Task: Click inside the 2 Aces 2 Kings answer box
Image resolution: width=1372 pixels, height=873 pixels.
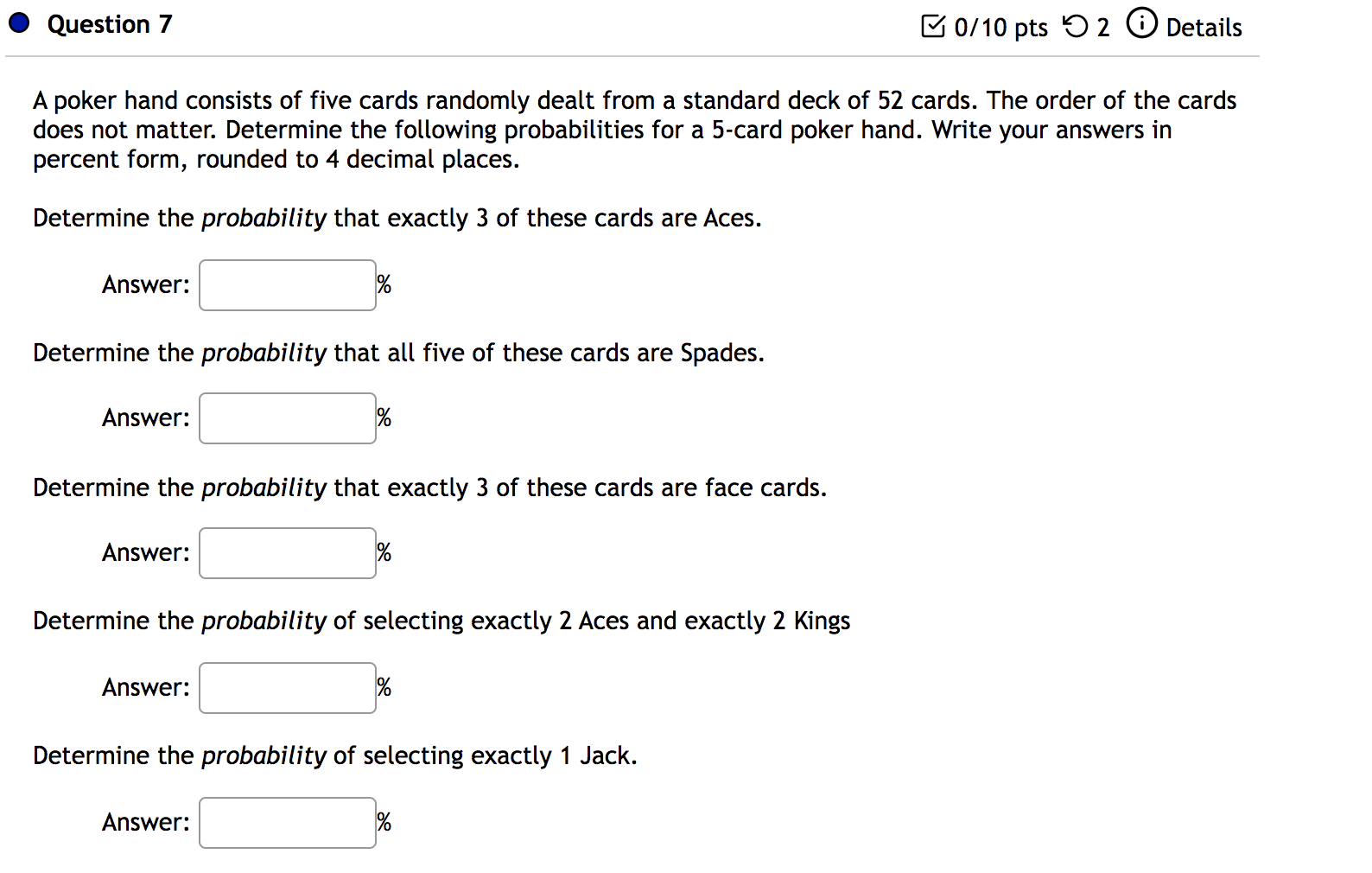Action: point(287,687)
